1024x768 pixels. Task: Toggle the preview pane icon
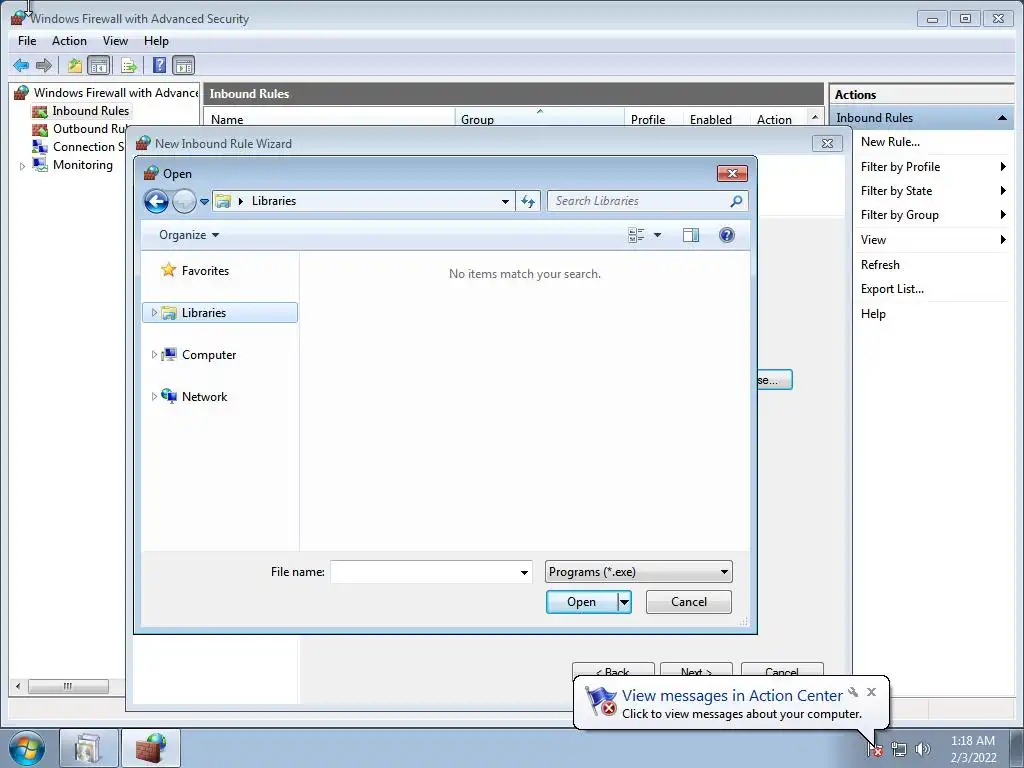tap(691, 235)
